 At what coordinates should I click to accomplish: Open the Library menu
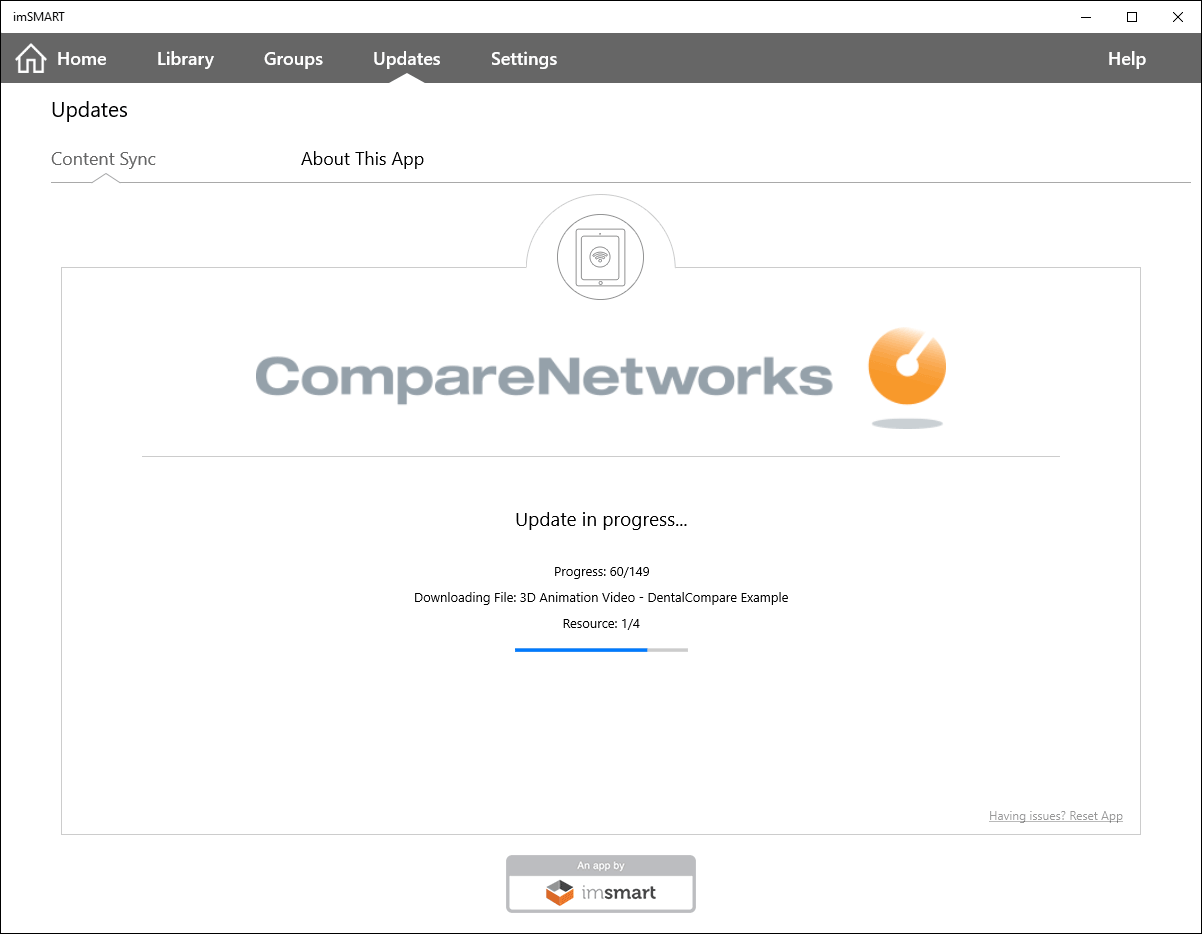tap(185, 59)
